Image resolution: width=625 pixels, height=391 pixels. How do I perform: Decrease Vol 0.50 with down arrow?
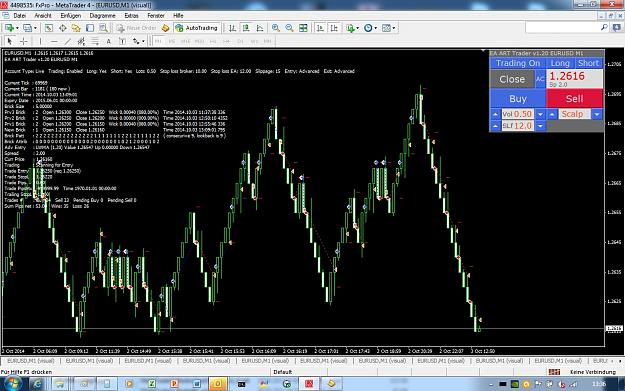point(540,114)
